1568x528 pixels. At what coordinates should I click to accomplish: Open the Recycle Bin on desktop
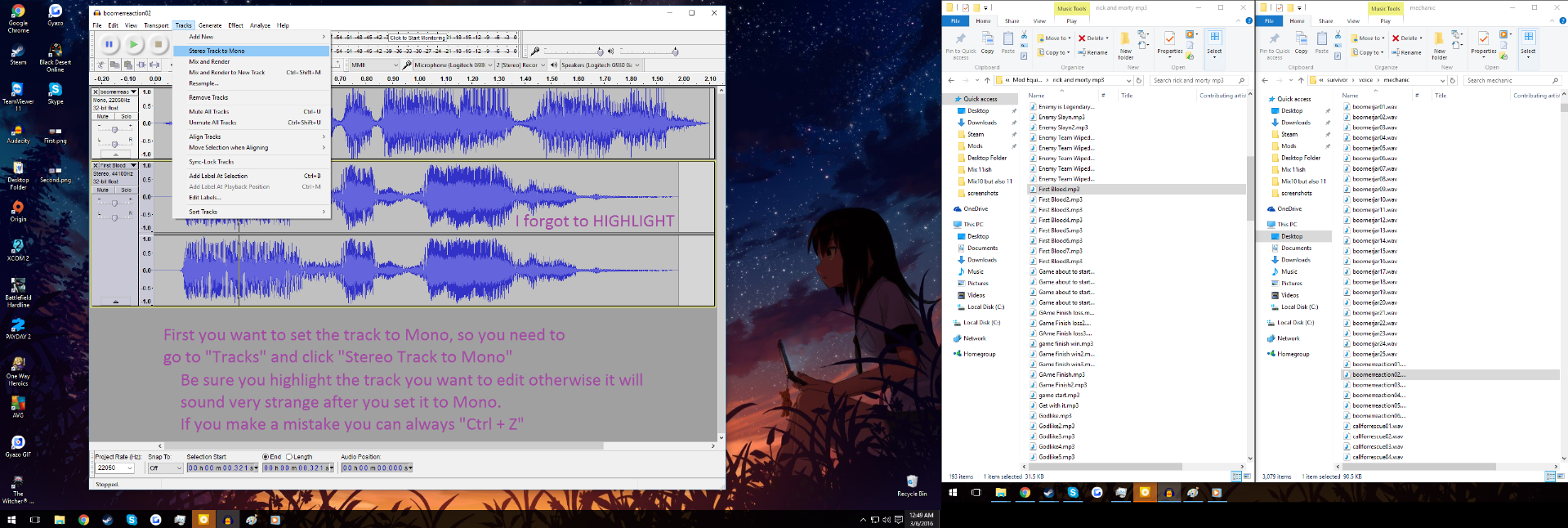(x=912, y=485)
